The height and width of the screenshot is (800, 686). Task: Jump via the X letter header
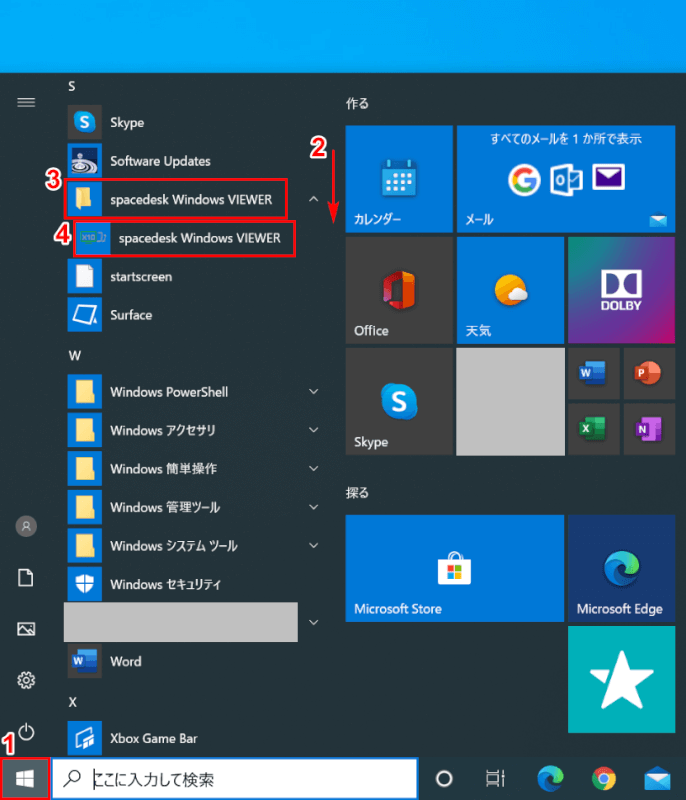click(72, 702)
